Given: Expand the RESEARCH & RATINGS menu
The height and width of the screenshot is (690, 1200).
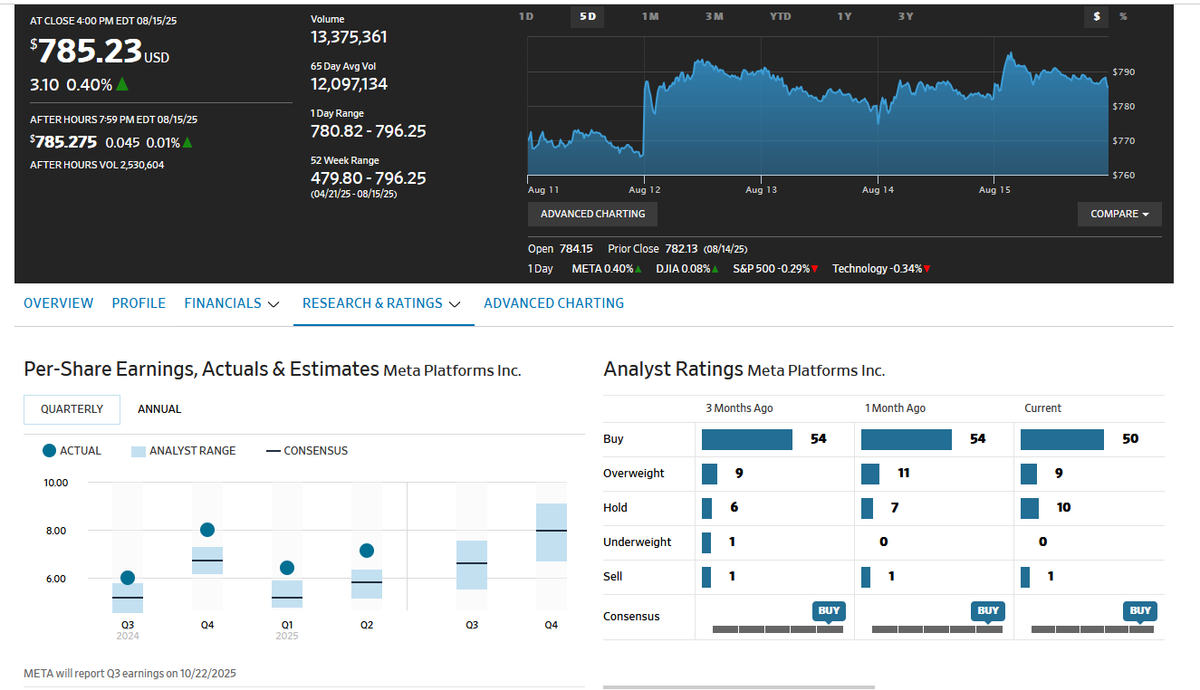Looking at the screenshot, I should pyautogui.click(x=383, y=303).
